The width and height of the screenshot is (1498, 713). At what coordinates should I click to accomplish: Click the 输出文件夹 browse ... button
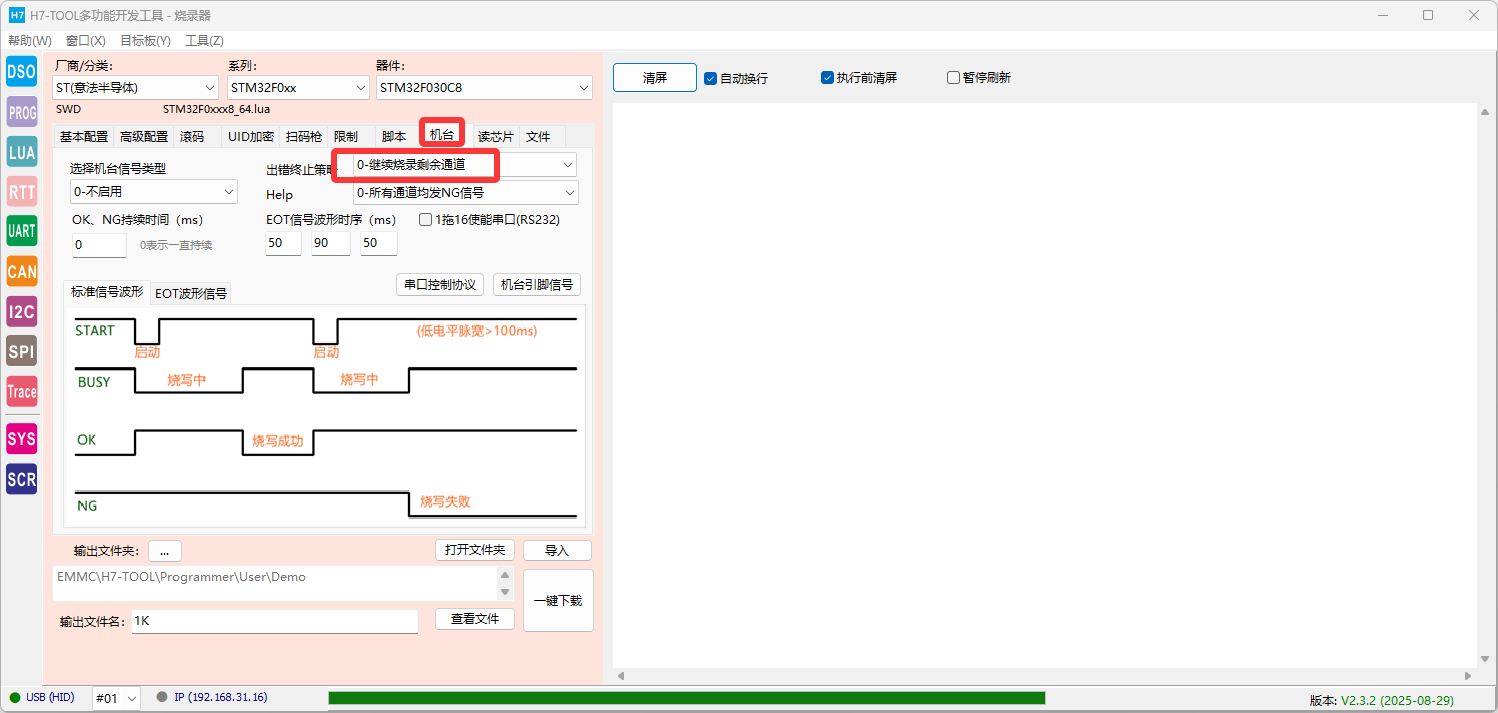165,551
